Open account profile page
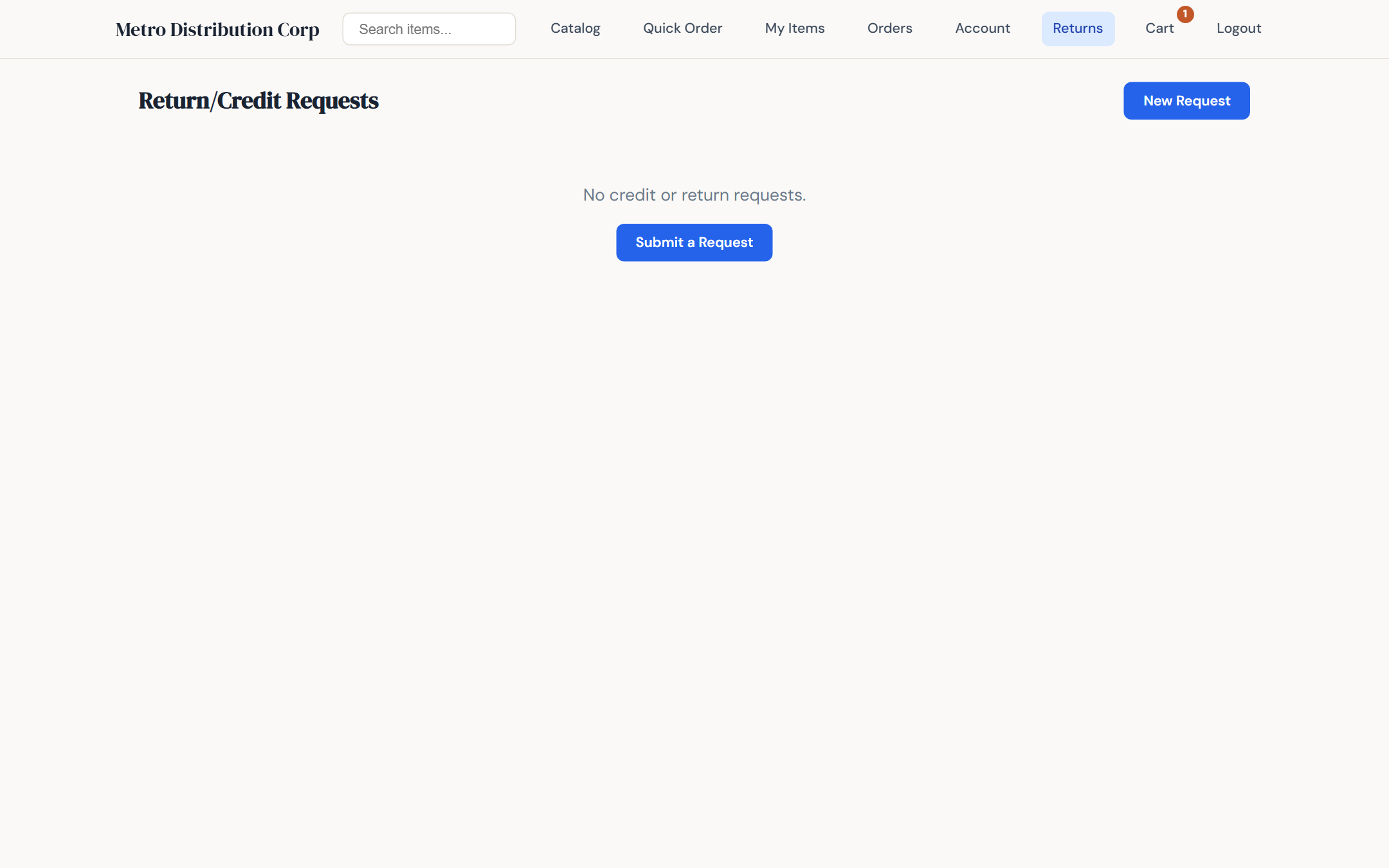The image size is (1389, 868). (x=982, y=28)
